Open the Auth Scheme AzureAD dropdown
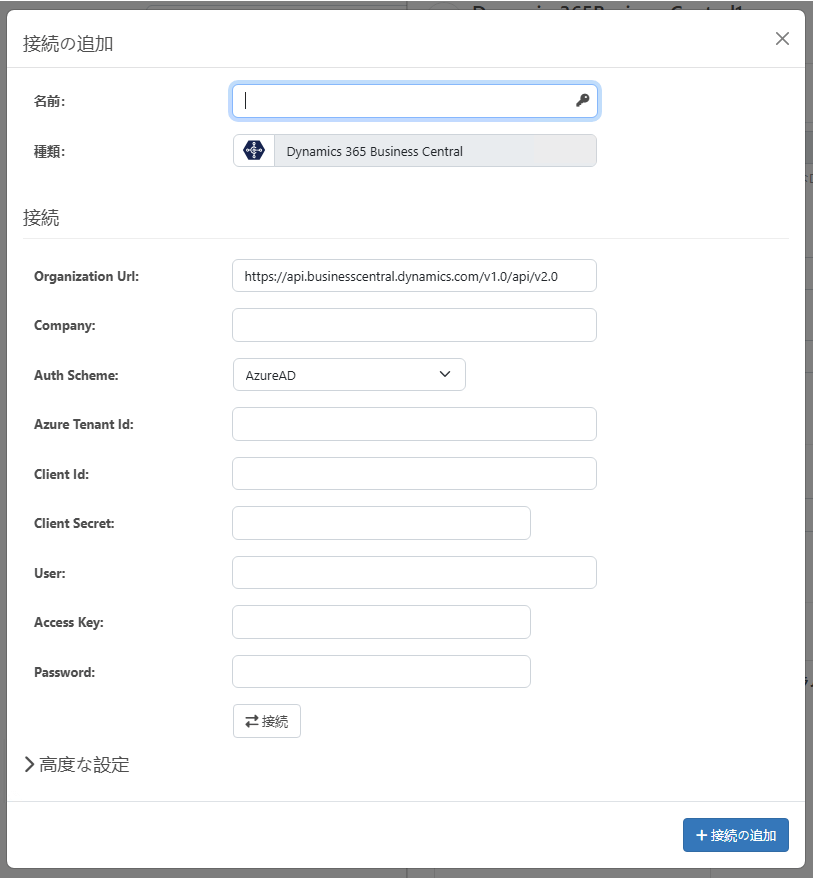The height and width of the screenshot is (878, 813). pos(349,375)
